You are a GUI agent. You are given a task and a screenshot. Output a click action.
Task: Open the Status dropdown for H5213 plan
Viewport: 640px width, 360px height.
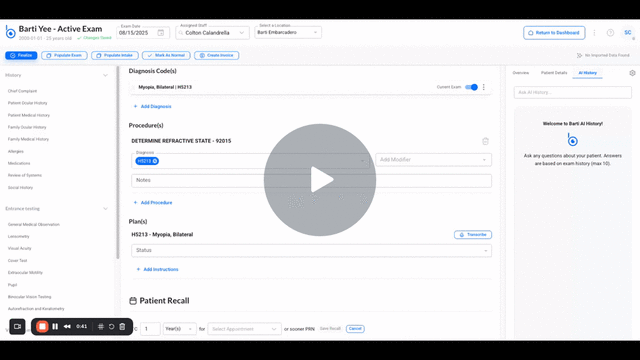tap(311, 250)
